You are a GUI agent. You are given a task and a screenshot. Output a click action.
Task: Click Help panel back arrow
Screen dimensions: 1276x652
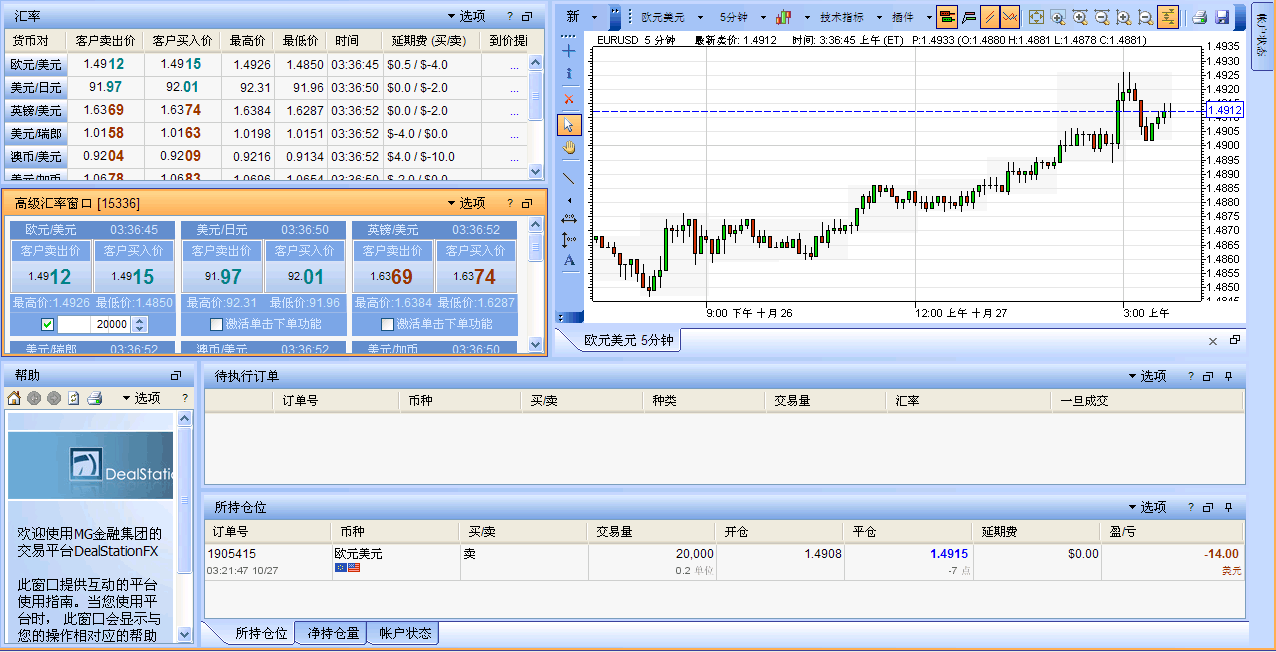click(34, 398)
